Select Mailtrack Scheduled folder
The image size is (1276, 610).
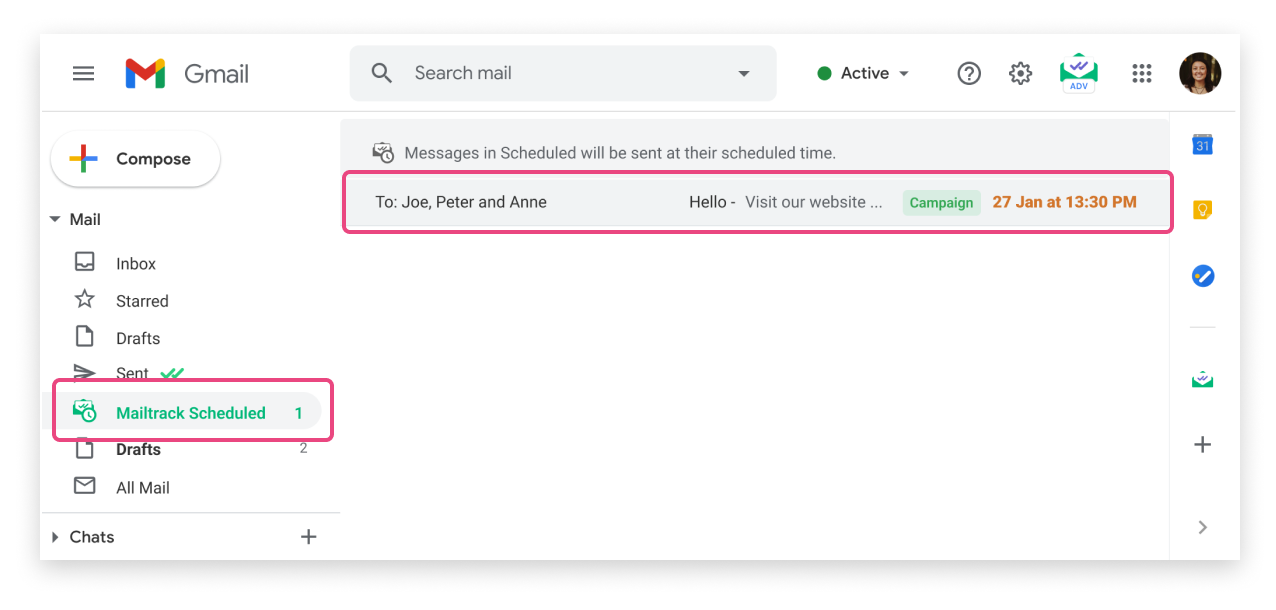pos(190,413)
